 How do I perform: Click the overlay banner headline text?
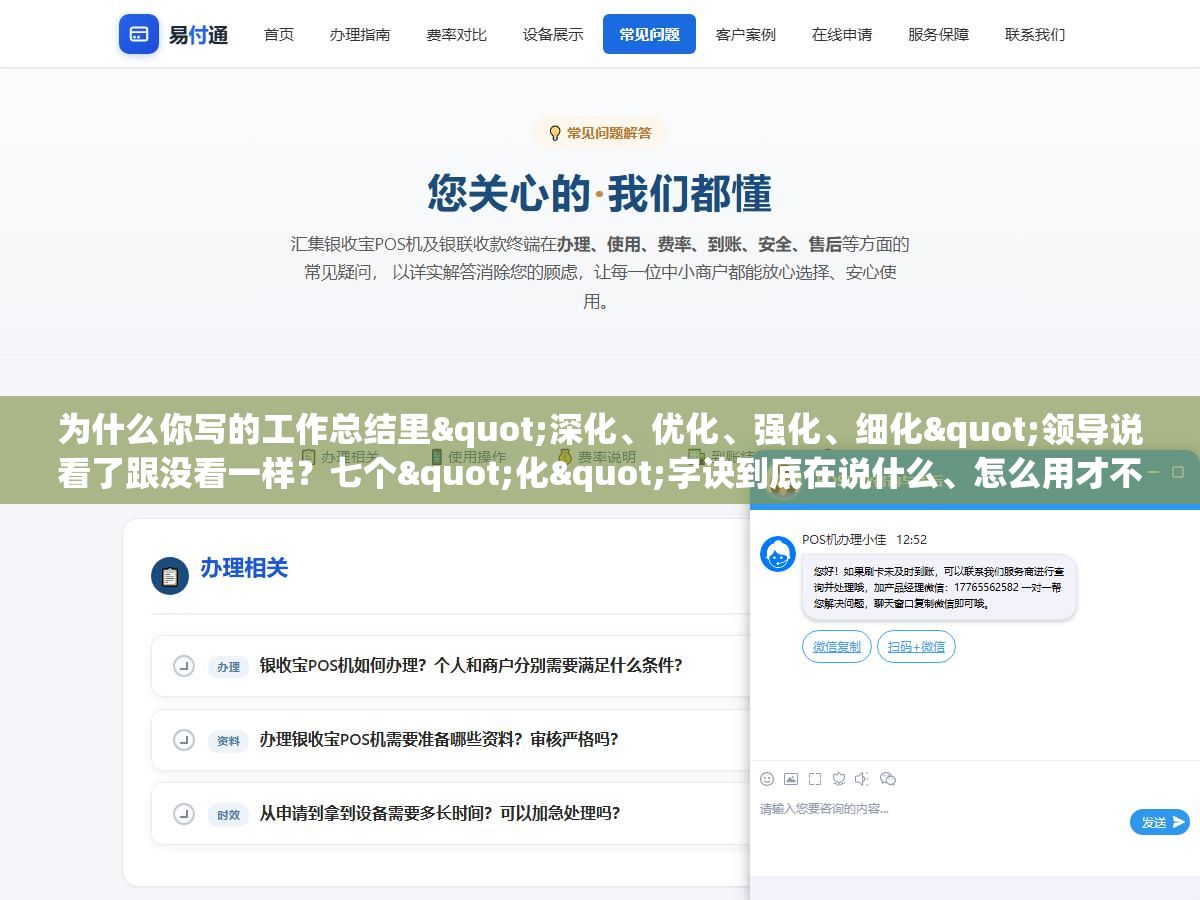(600, 452)
